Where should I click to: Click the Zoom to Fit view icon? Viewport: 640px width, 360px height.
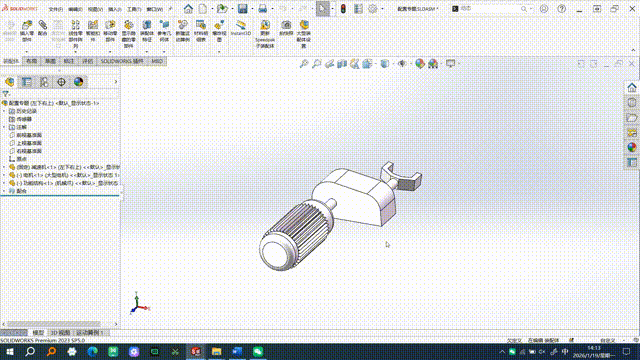click(x=304, y=64)
